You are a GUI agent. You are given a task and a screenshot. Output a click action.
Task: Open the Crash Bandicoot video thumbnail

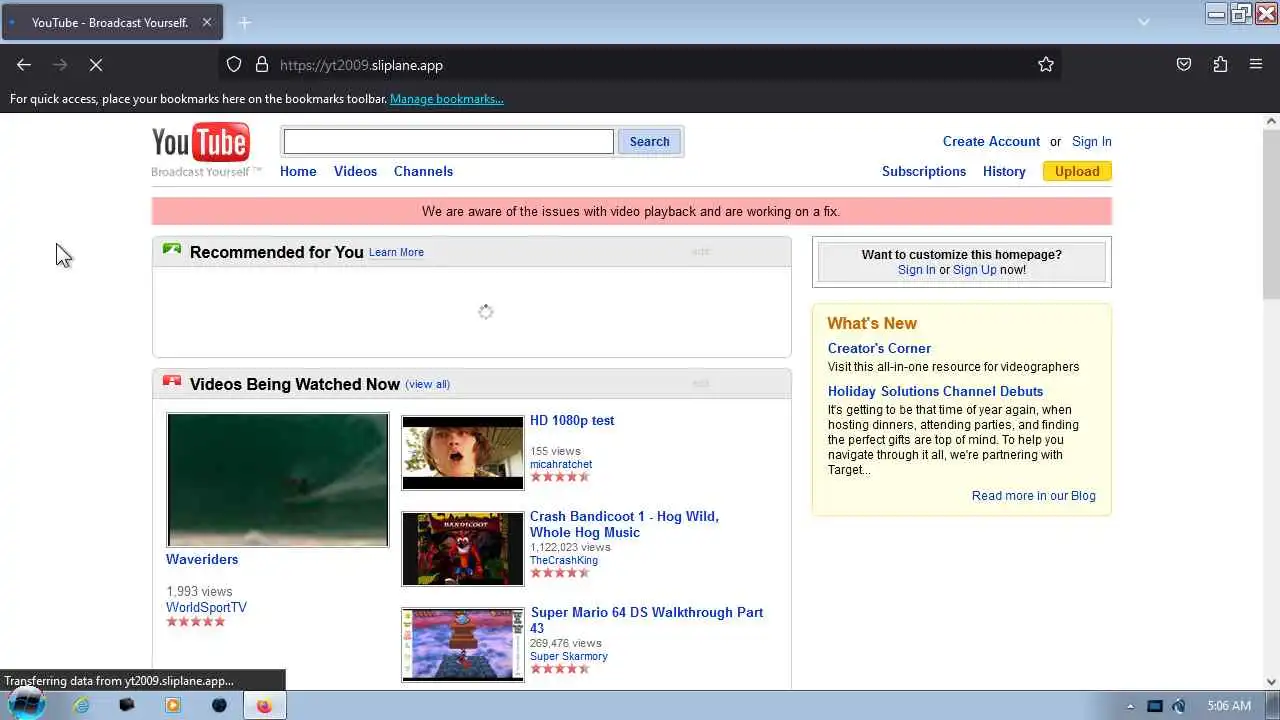(x=463, y=549)
